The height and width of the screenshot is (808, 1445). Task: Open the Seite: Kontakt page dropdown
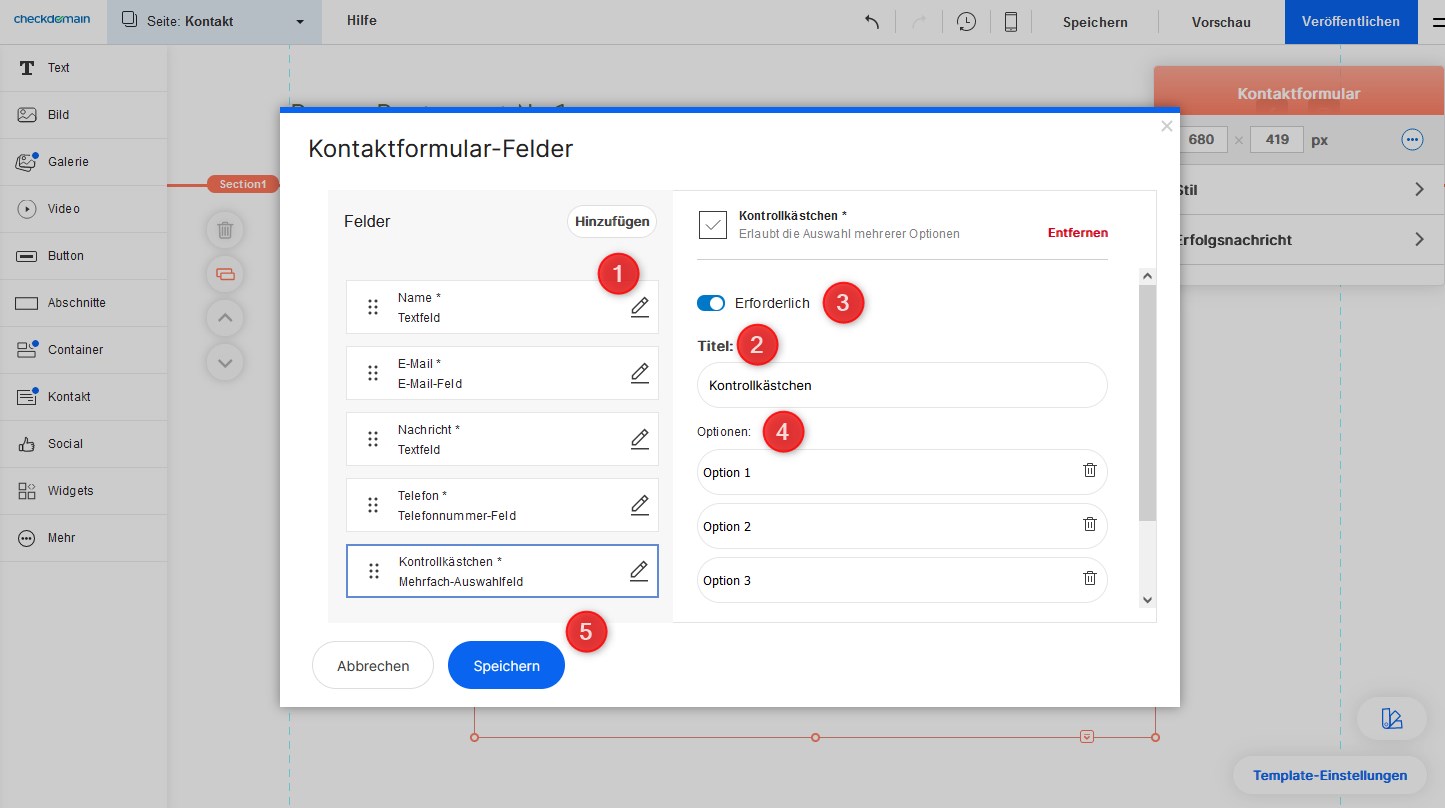click(x=214, y=22)
